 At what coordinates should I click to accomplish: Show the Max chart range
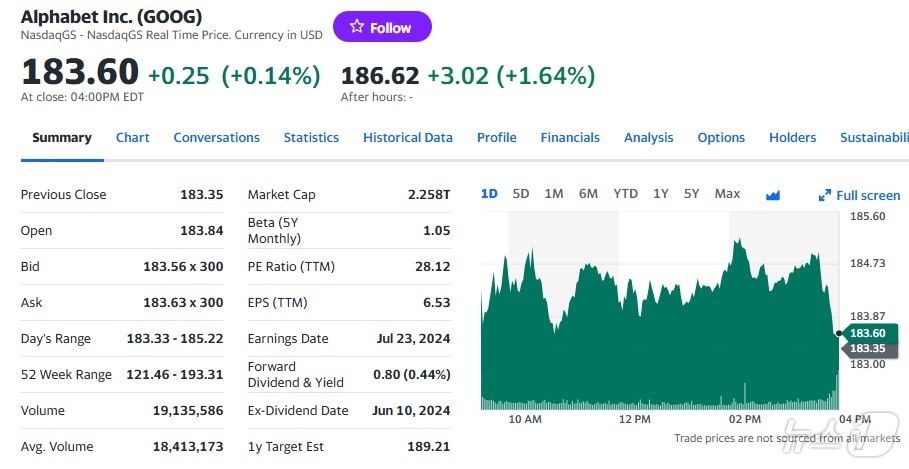point(727,194)
